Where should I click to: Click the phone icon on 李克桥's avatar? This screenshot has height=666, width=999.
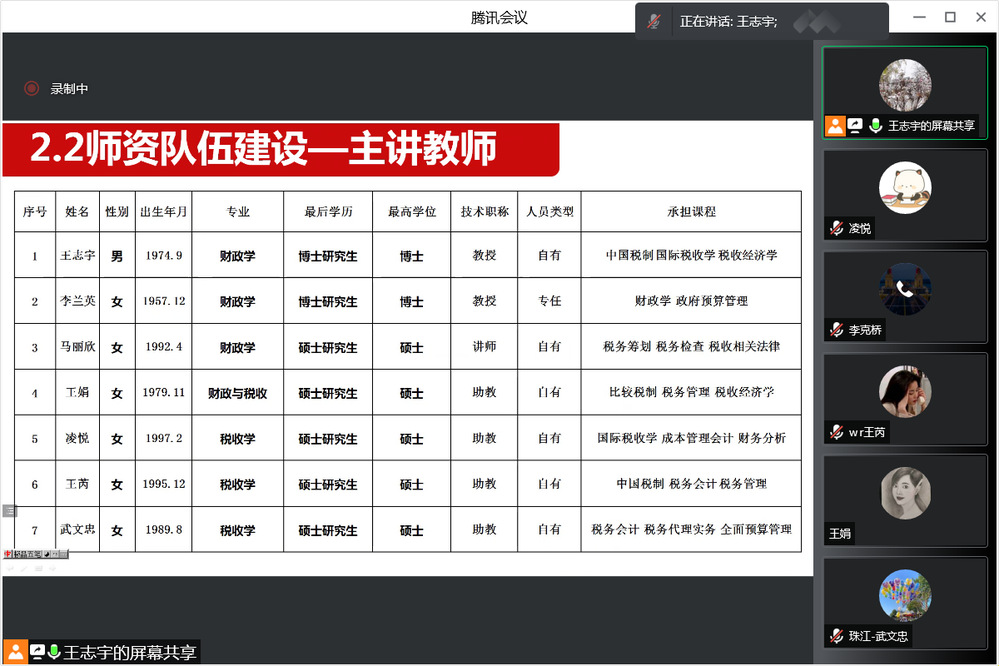coord(905,290)
